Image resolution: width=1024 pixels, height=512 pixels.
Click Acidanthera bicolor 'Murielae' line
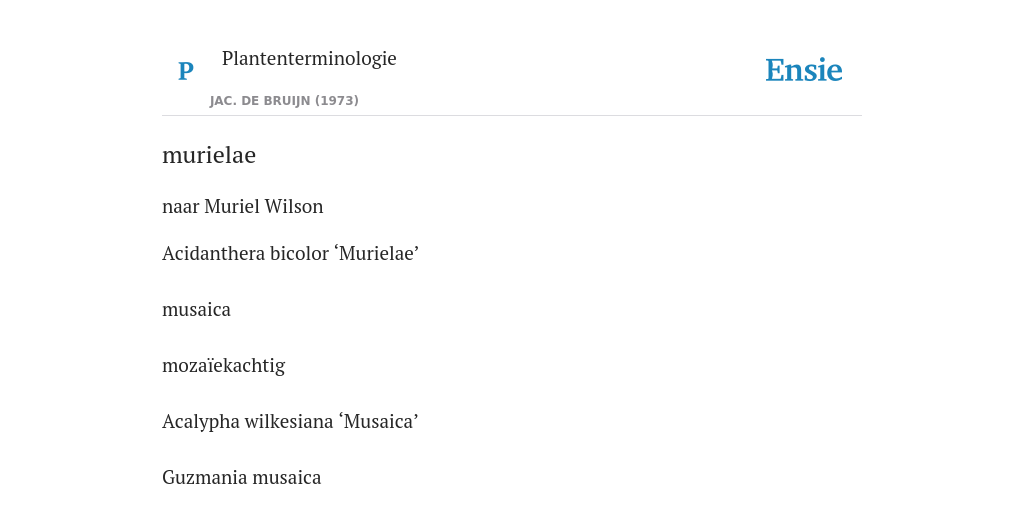click(x=290, y=253)
